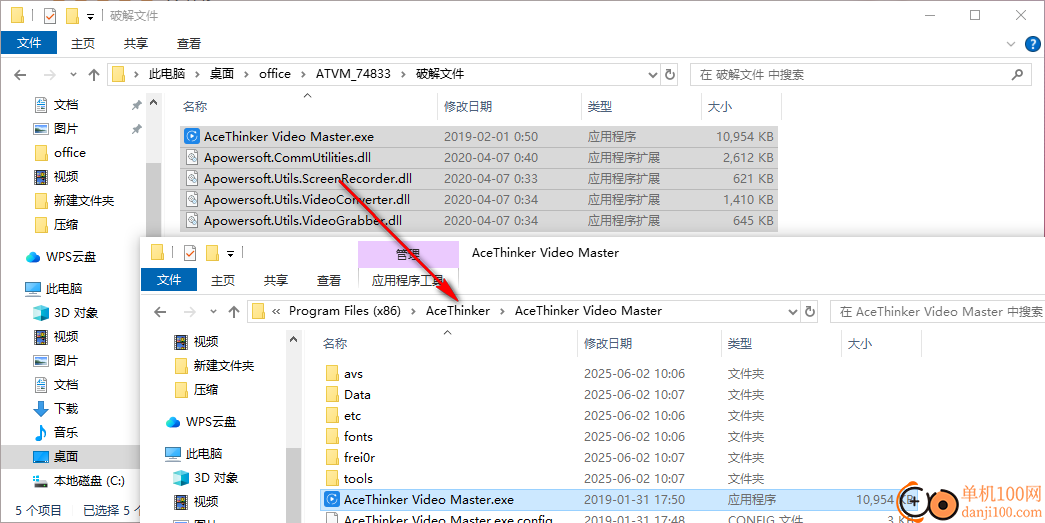This screenshot has width=1045, height=523.
Task: Open the frei0r folder
Action: click(360, 458)
